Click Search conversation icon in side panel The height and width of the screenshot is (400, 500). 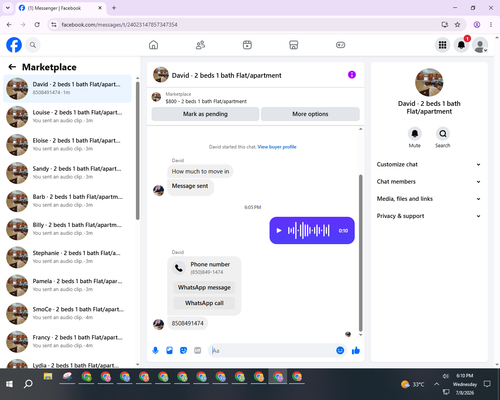(443, 134)
